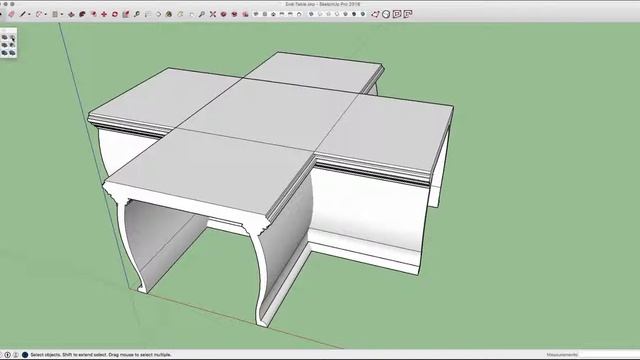Switch to Iso view

[x=256, y=14]
